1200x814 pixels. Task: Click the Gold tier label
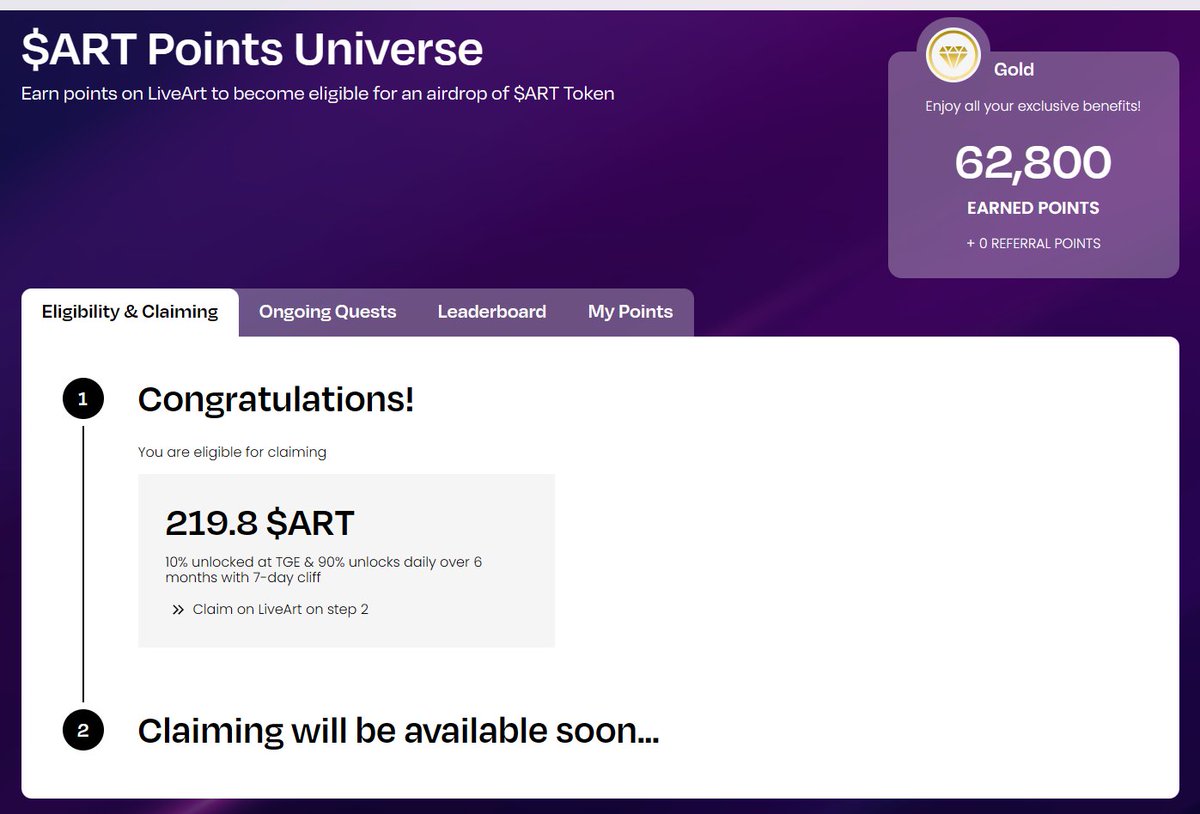[x=1014, y=70]
